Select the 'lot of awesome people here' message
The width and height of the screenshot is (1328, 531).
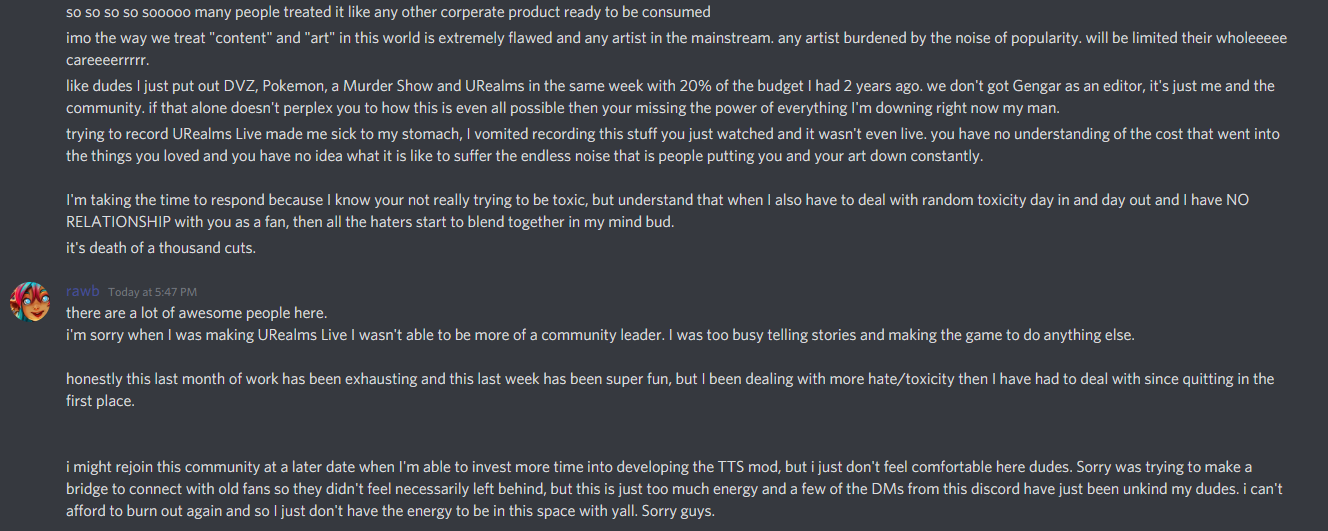coord(197,313)
